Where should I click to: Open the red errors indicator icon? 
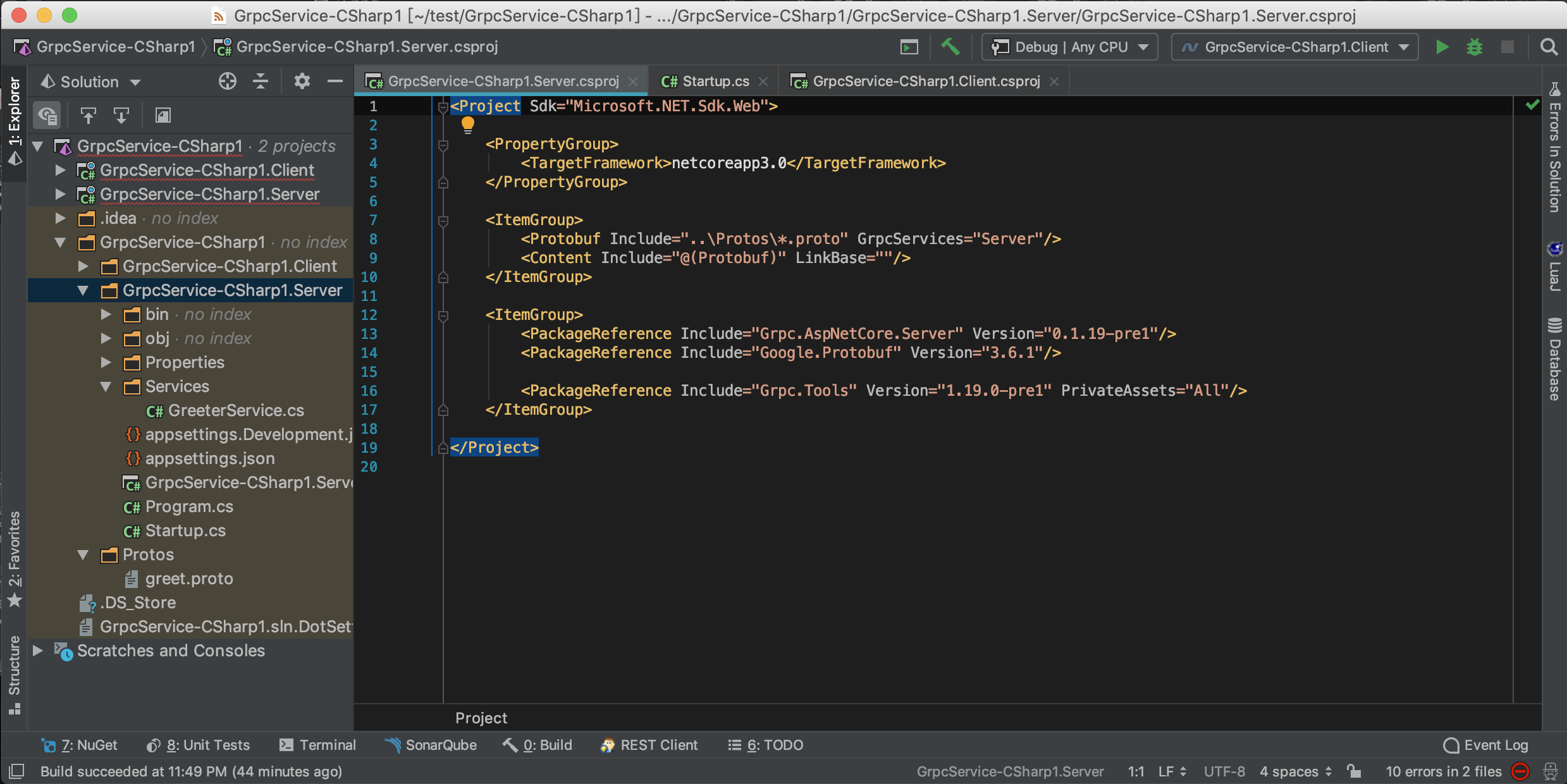tap(1520, 771)
